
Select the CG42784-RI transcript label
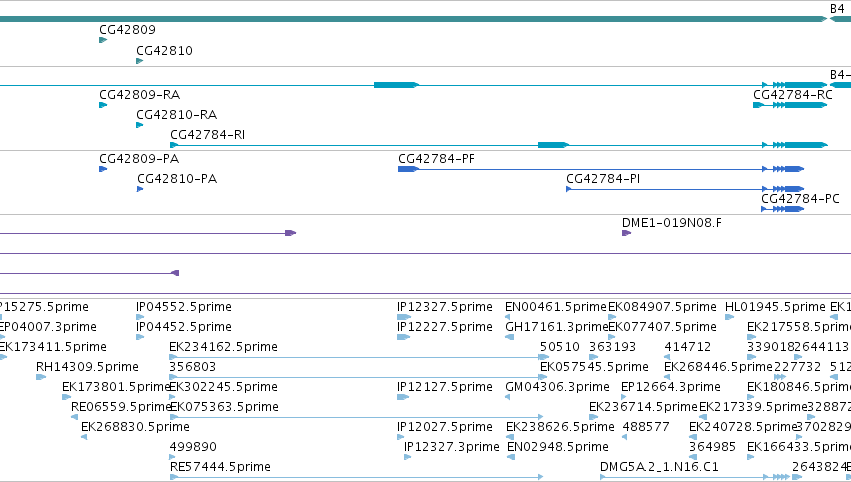[x=207, y=135]
